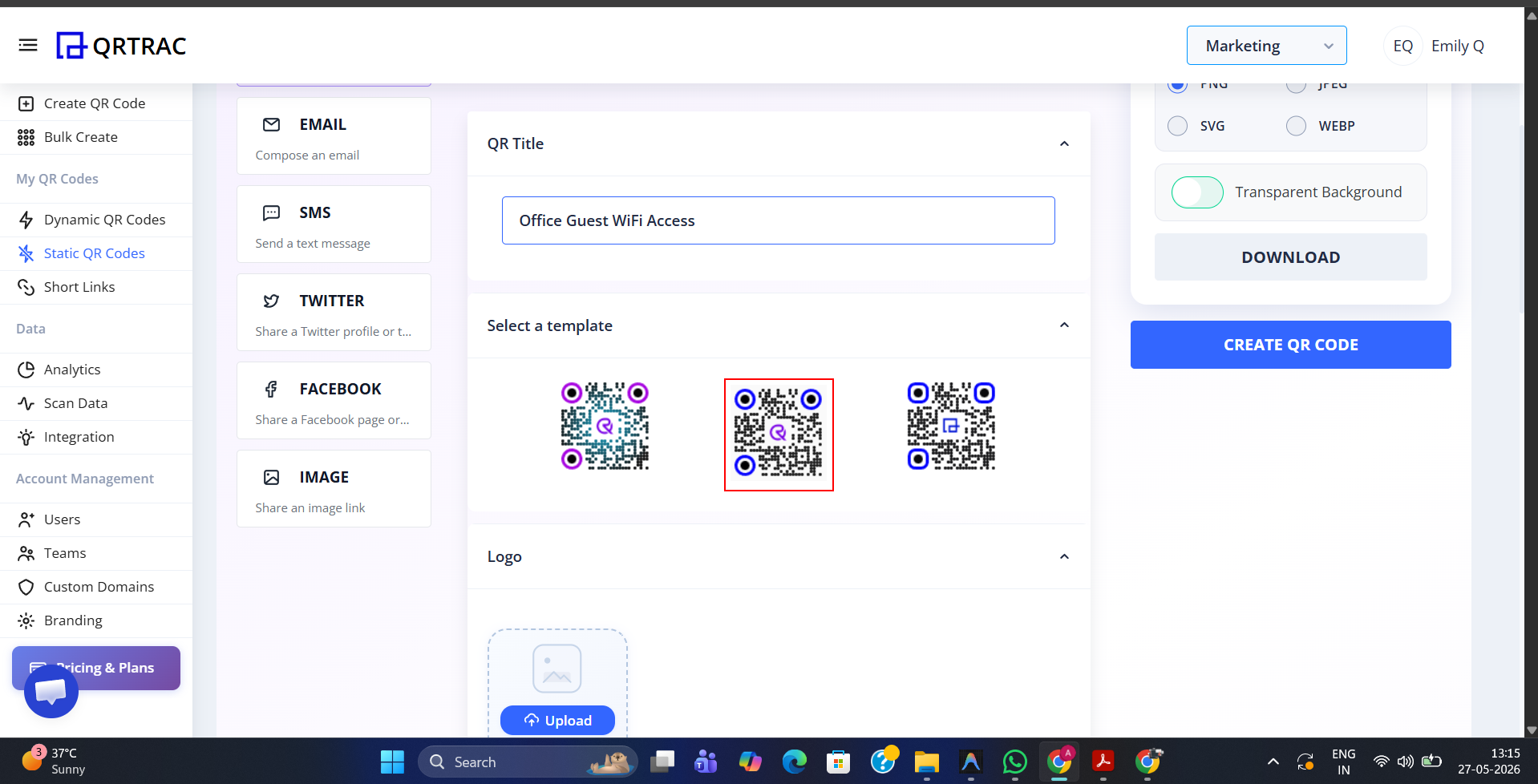Select the WEBP format radio button
1538x784 pixels.
click(x=1296, y=126)
